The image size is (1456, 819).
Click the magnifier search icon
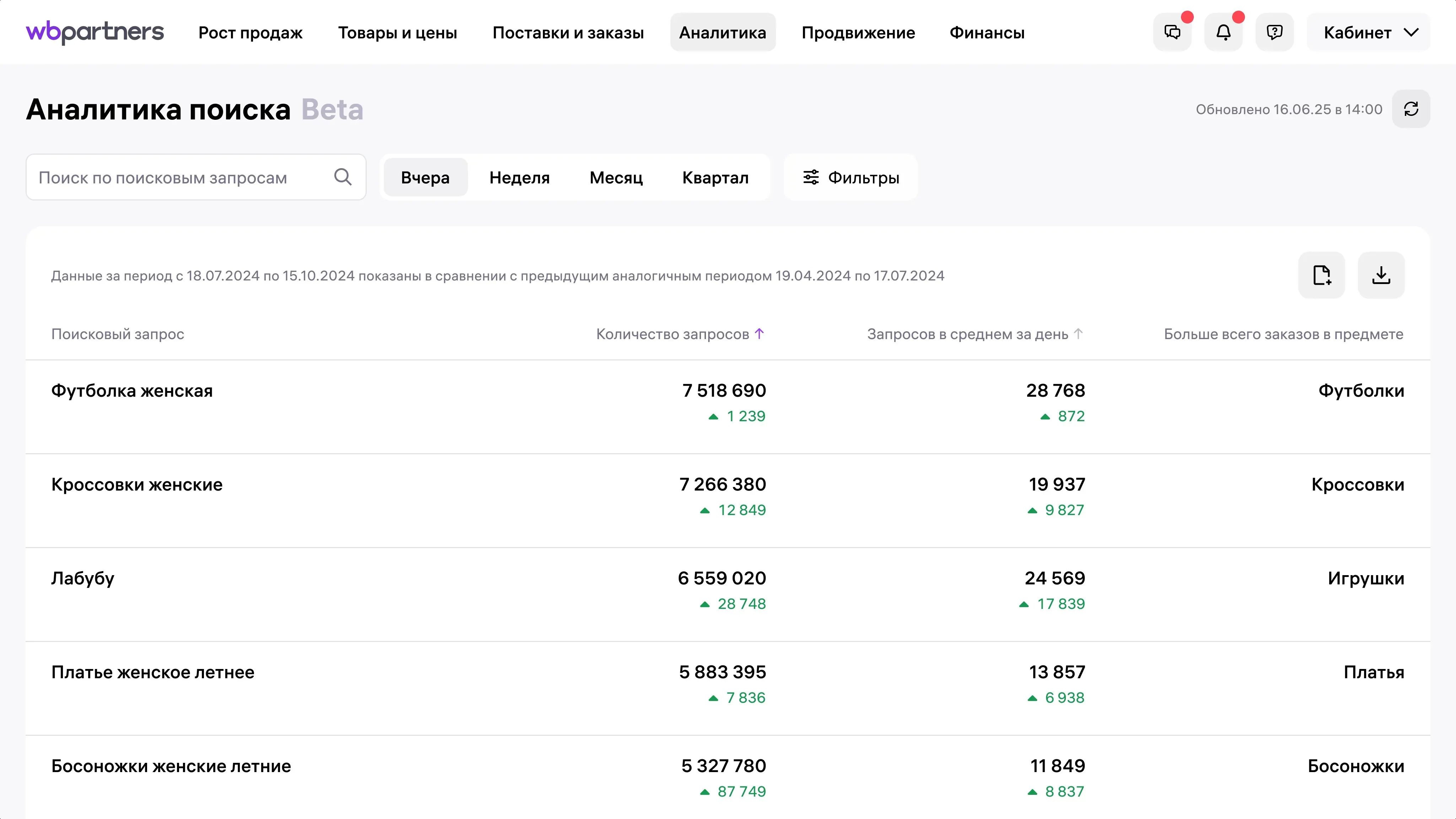tap(343, 177)
